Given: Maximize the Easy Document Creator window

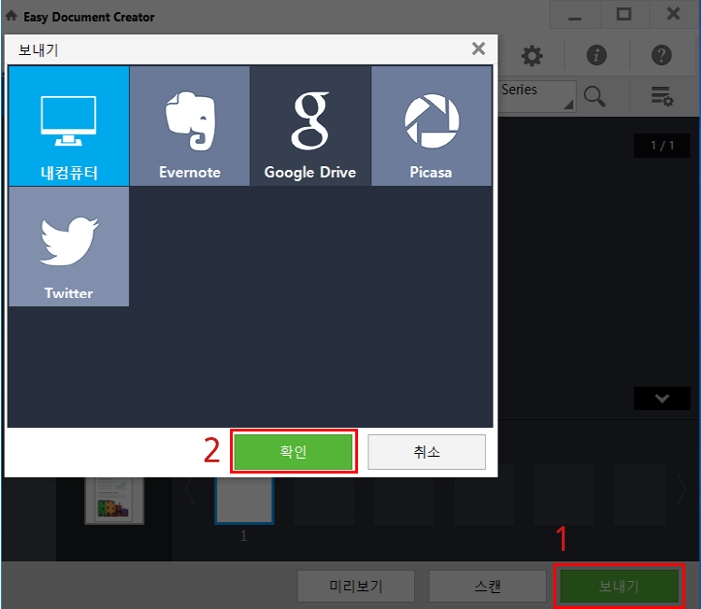Looking at the screenshot, I should coord(624,14).
